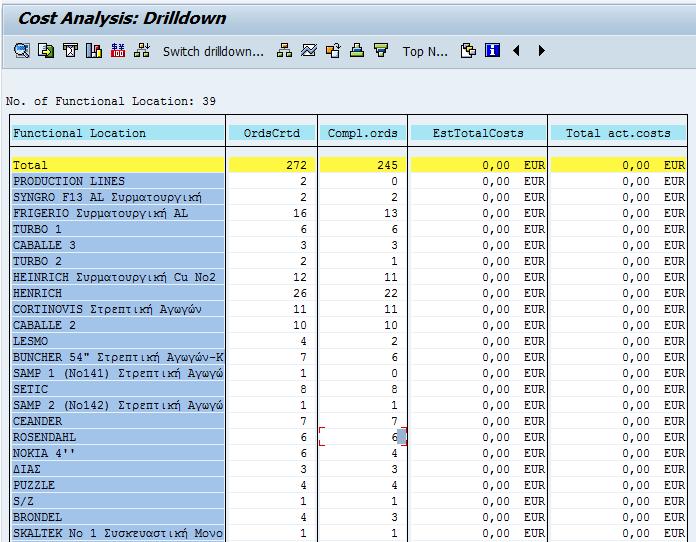This screenshot has height=542, width=696.
Task: Select HENRICH row
Action: coord(118,293)
